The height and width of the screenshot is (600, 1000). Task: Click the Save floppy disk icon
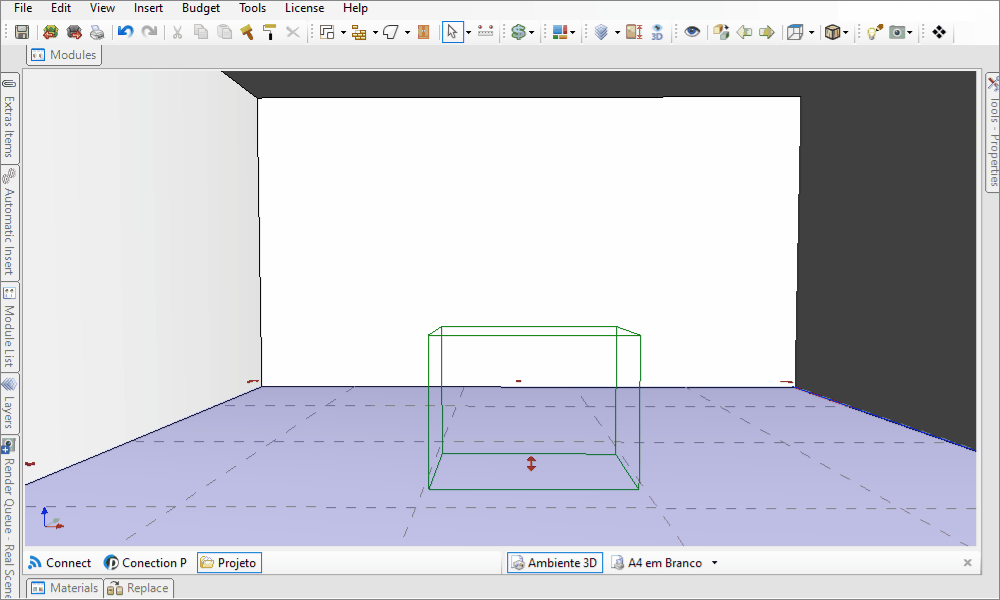22,32
